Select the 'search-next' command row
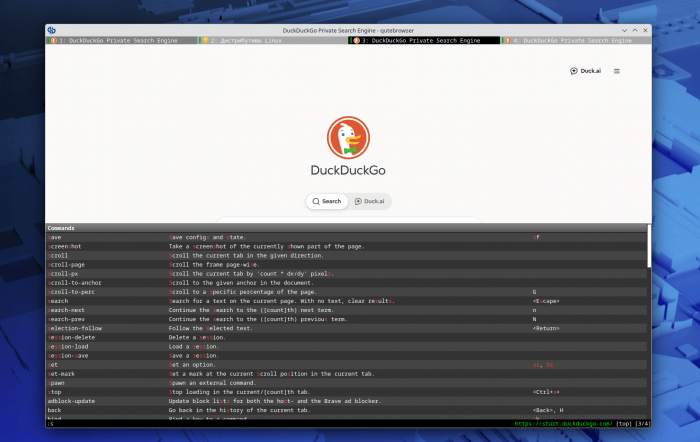 click(x=347, y=310)
